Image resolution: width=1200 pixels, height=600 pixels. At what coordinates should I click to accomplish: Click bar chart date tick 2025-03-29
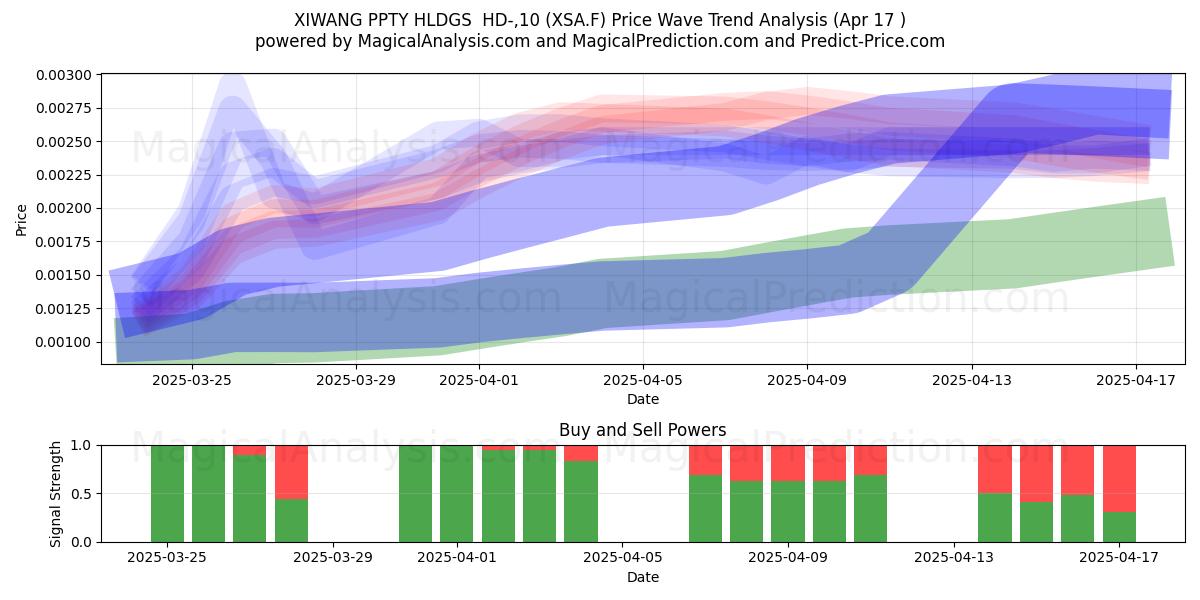point(333,558)
